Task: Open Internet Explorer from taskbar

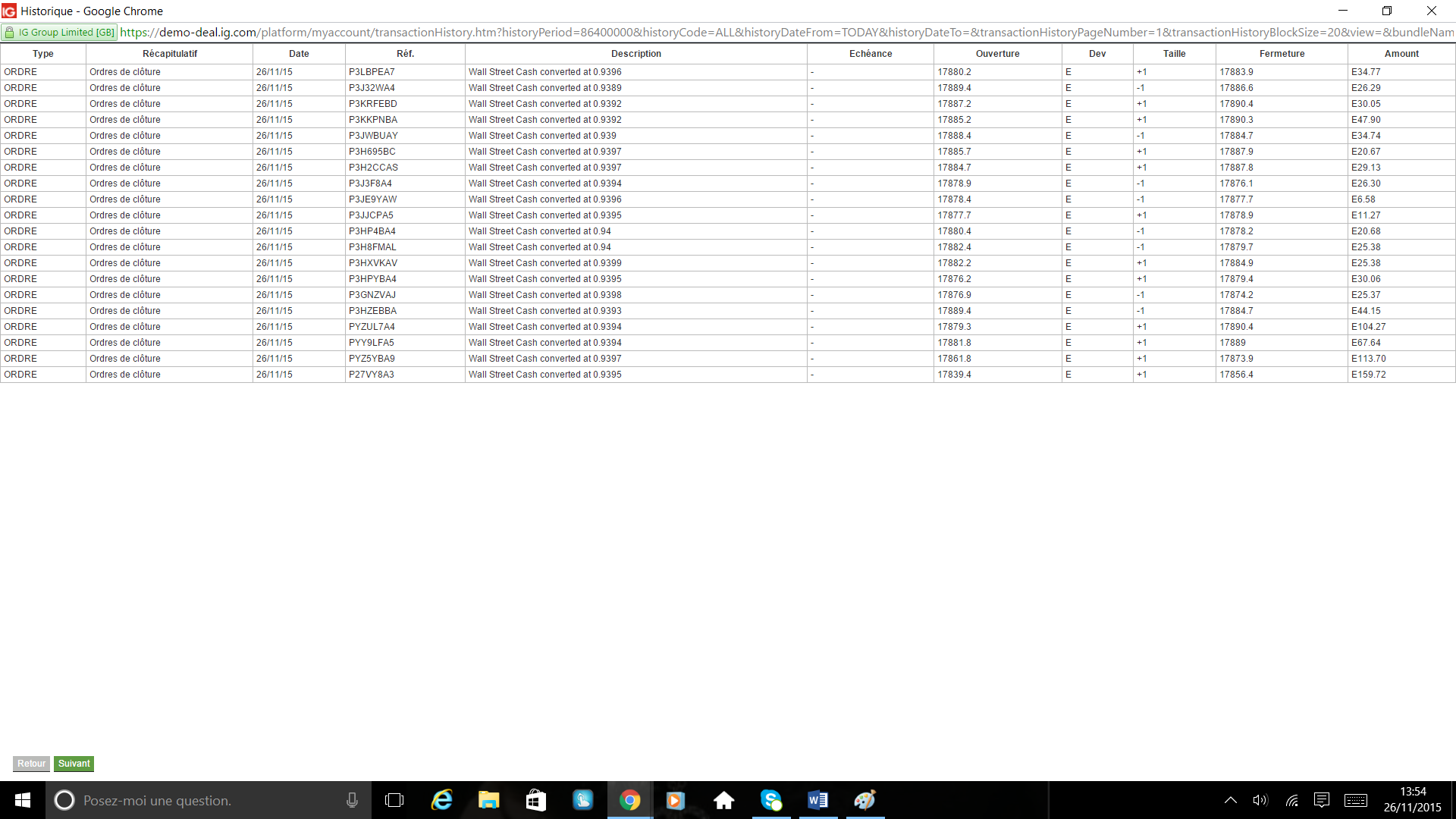Action: coord(441,800)
